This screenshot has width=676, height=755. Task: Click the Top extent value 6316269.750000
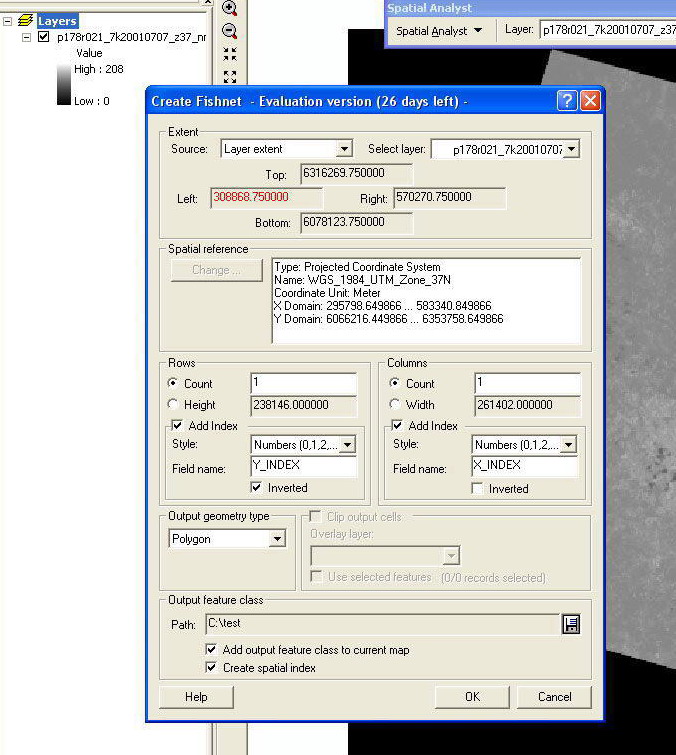[x=356, y=173]
